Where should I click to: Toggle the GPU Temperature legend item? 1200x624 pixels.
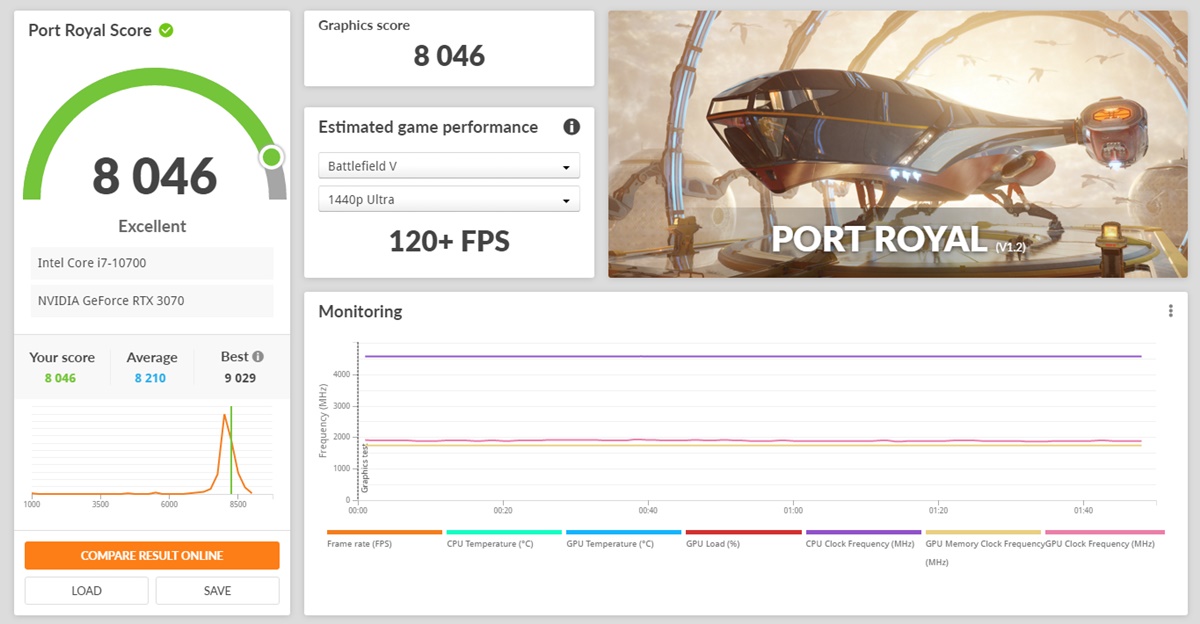[x=623, y=538]
